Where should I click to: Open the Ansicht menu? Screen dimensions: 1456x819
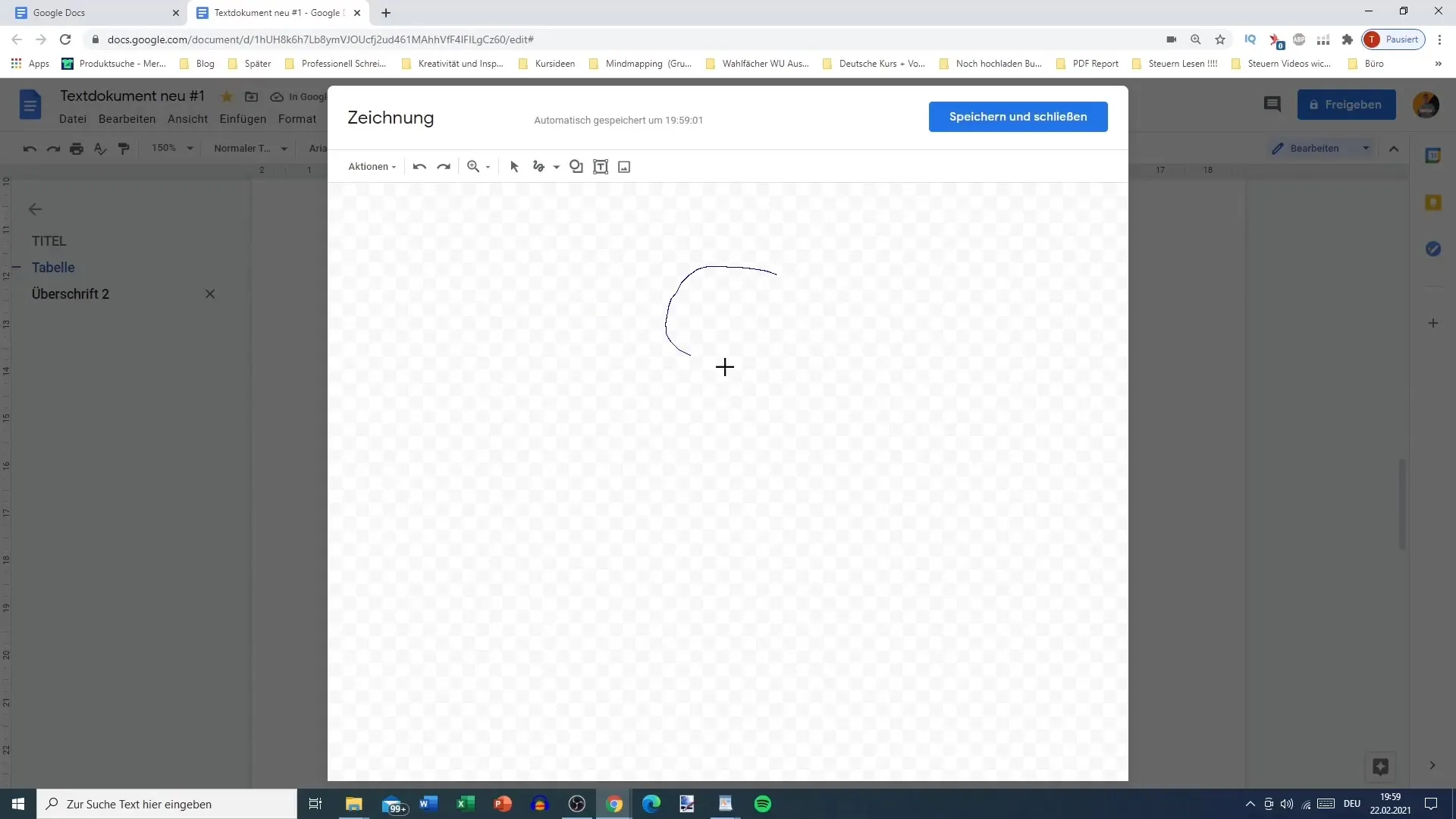click(188, 118)
